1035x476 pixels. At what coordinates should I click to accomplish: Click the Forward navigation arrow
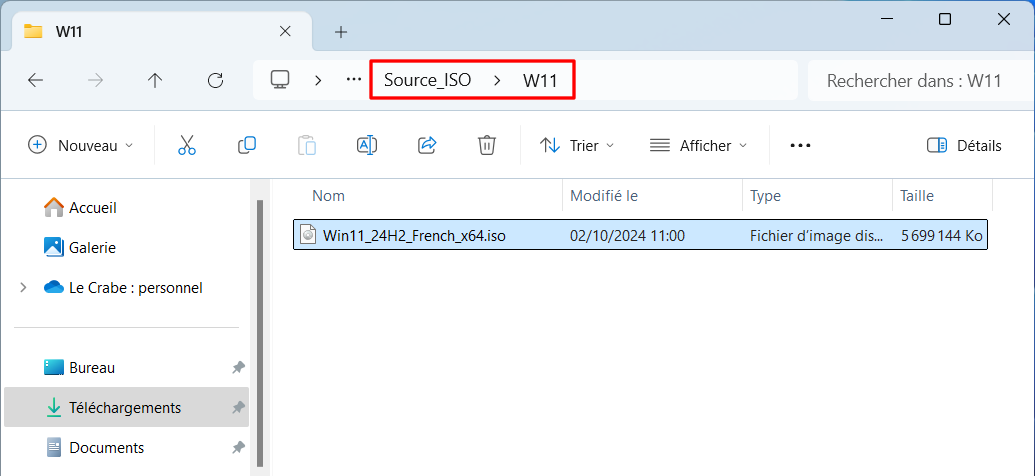[x=95, y=81]
